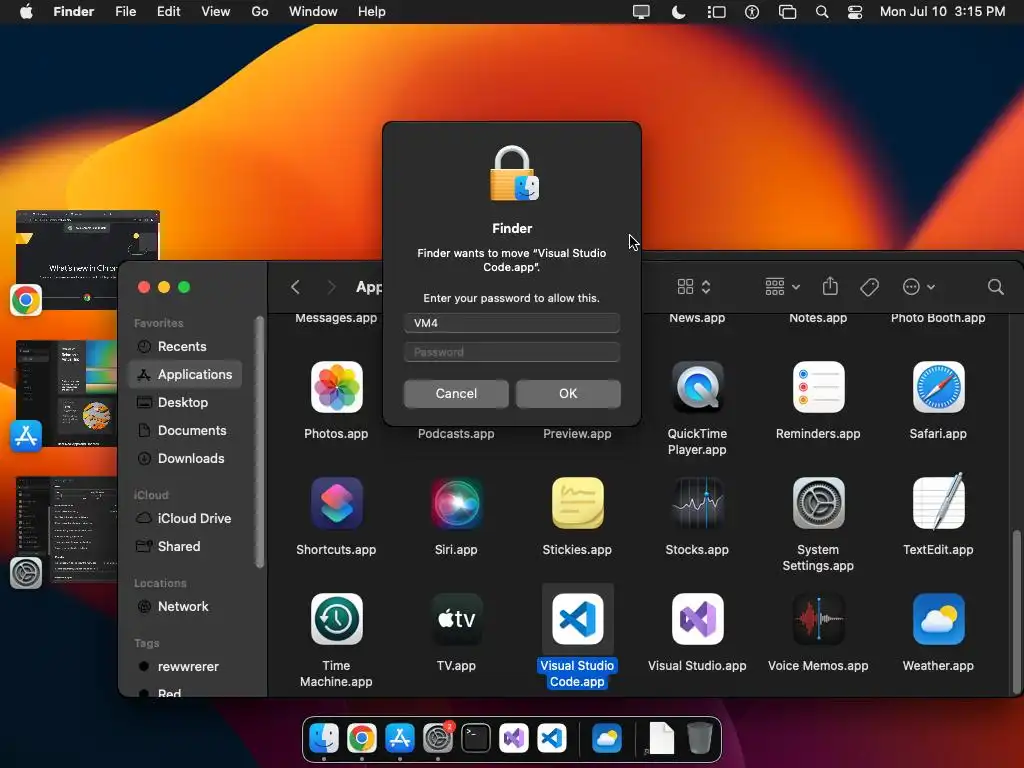Select Desktop in the sidebar
Image resolution: width=1024 pixels, height=768 pixels.
185,402
